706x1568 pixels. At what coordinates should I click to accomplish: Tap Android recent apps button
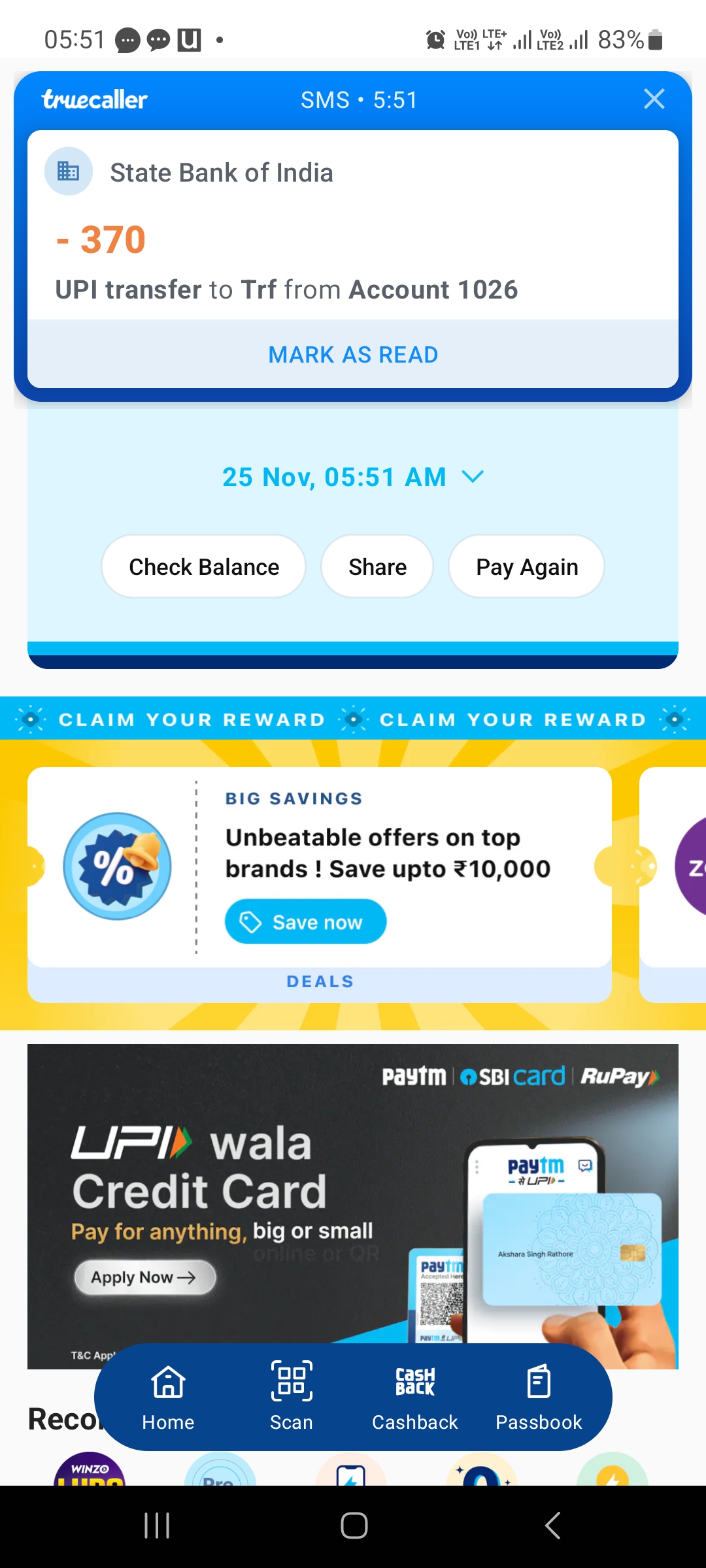tap(157, 1526)
